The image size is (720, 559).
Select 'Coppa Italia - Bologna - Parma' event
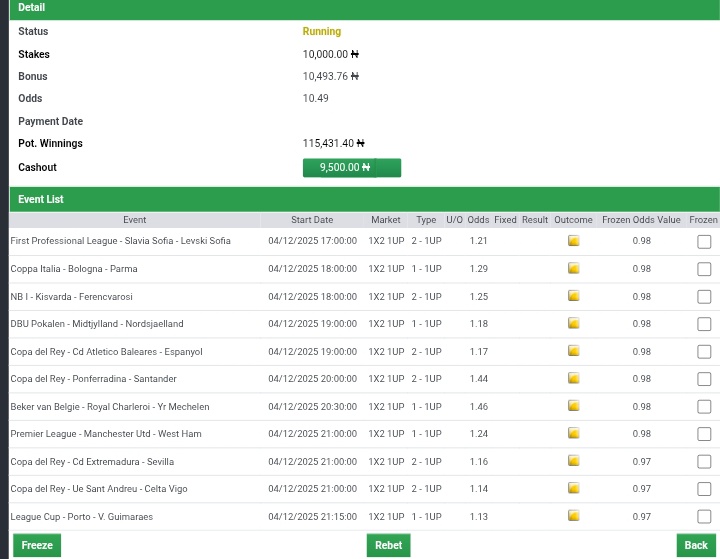74,269
